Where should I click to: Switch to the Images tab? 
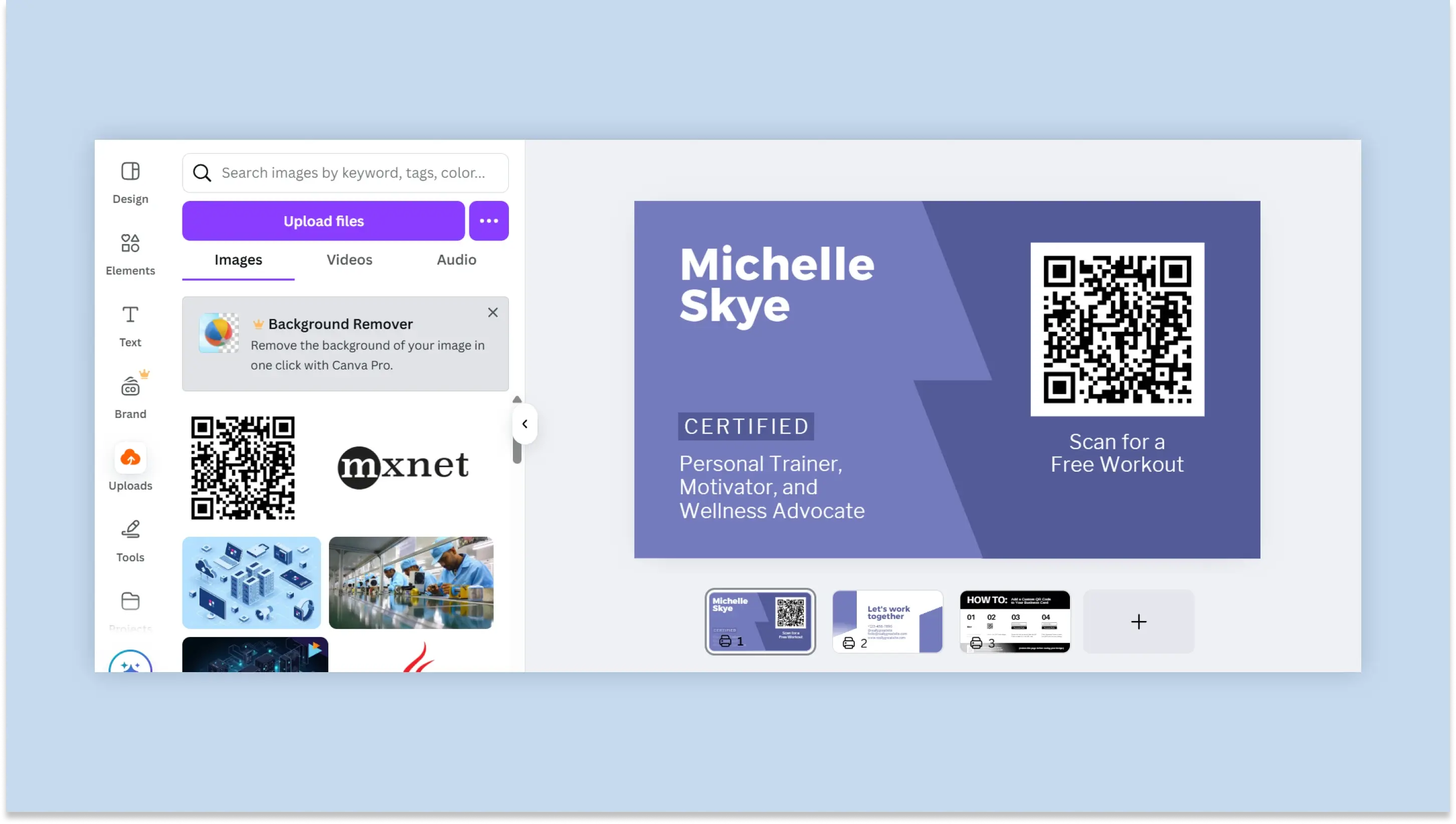click(x=238, y=260)
